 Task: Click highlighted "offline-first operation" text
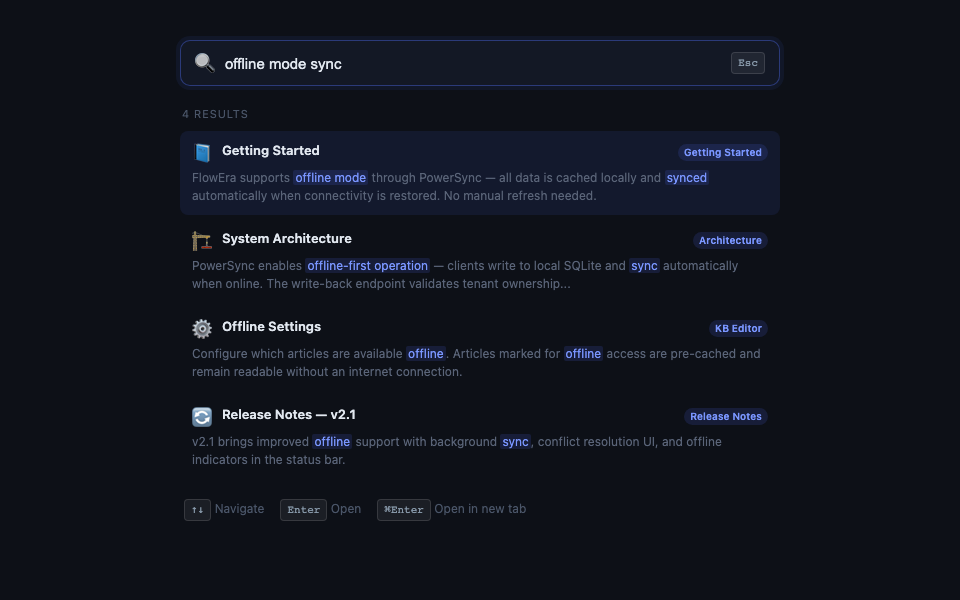click(x=367, y=266)
